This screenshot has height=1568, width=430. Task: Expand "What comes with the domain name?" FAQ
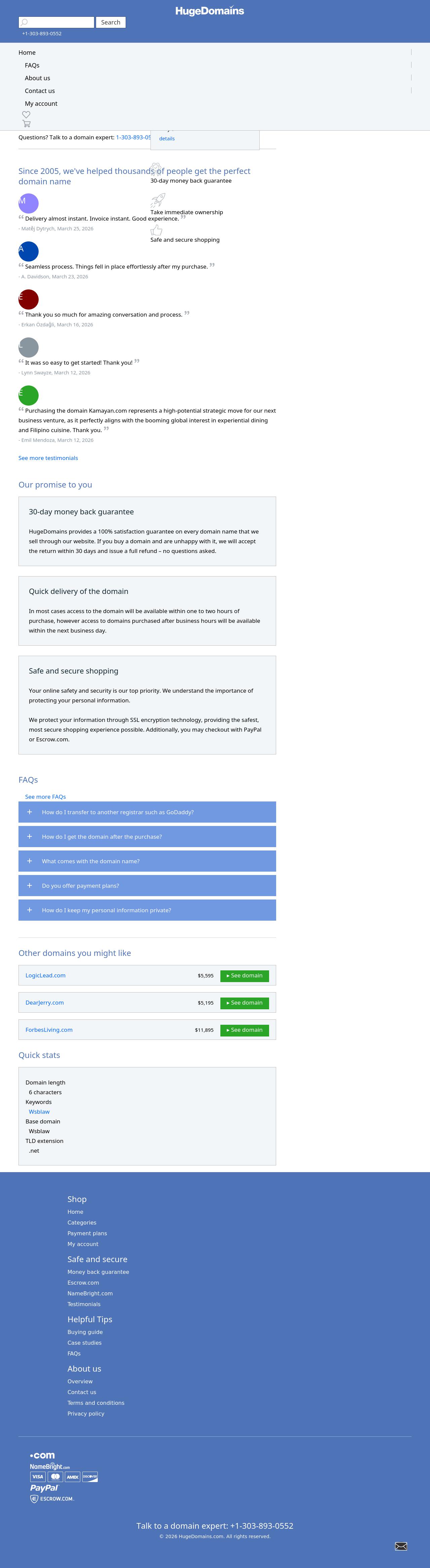coord(147,861)
